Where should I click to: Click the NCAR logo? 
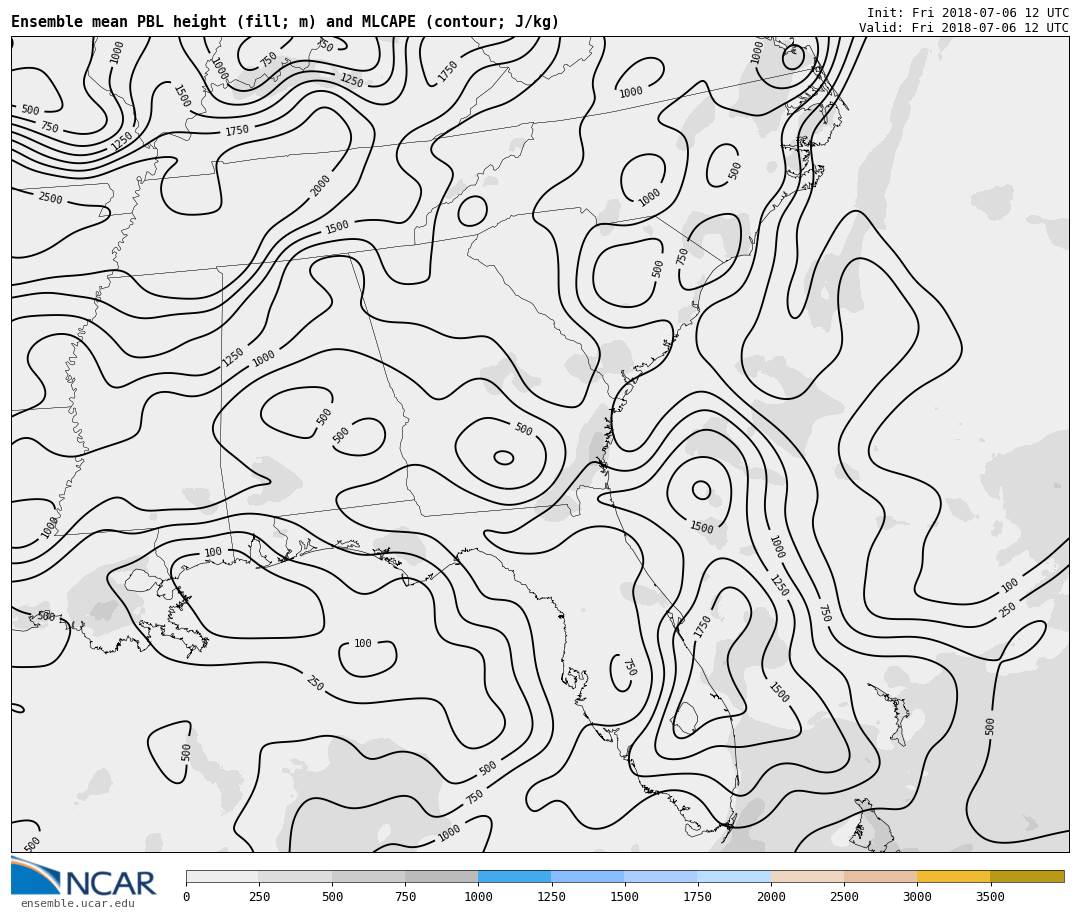click(83, 878)
